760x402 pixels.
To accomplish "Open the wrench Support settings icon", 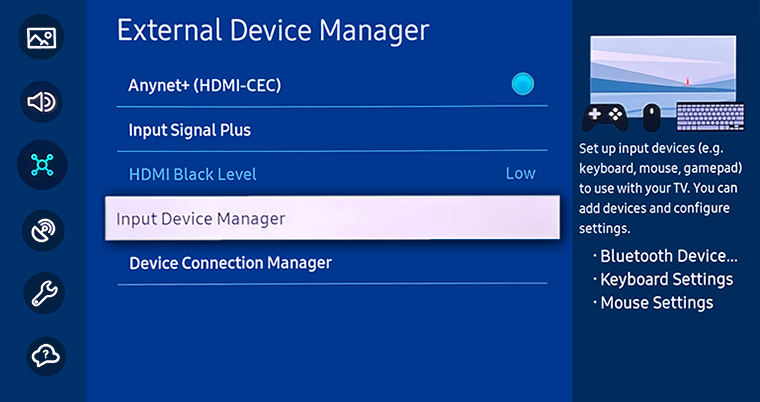I will click(x=44, y=293).
